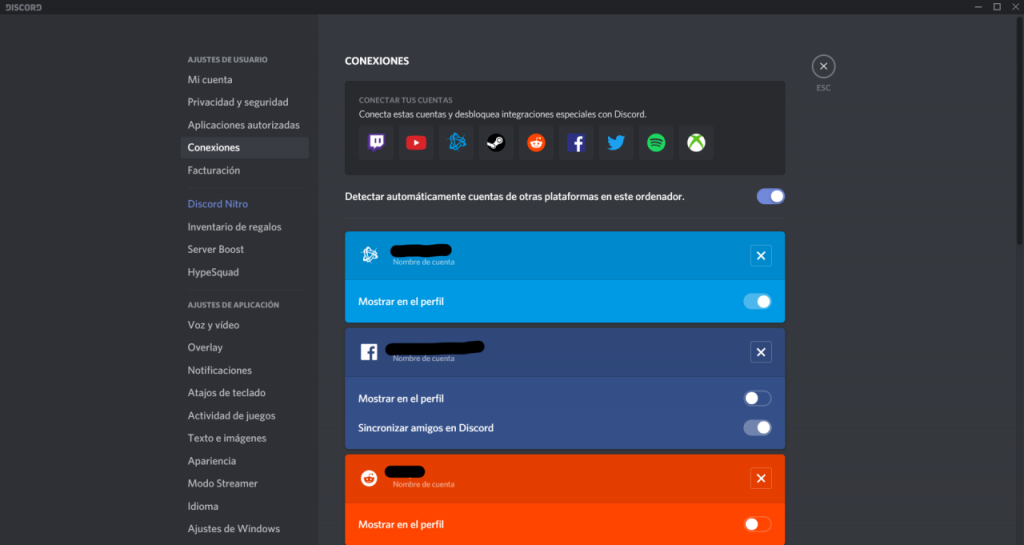Go to Privacidad y seguridad

pyautogui.click(x=238, y=102)
